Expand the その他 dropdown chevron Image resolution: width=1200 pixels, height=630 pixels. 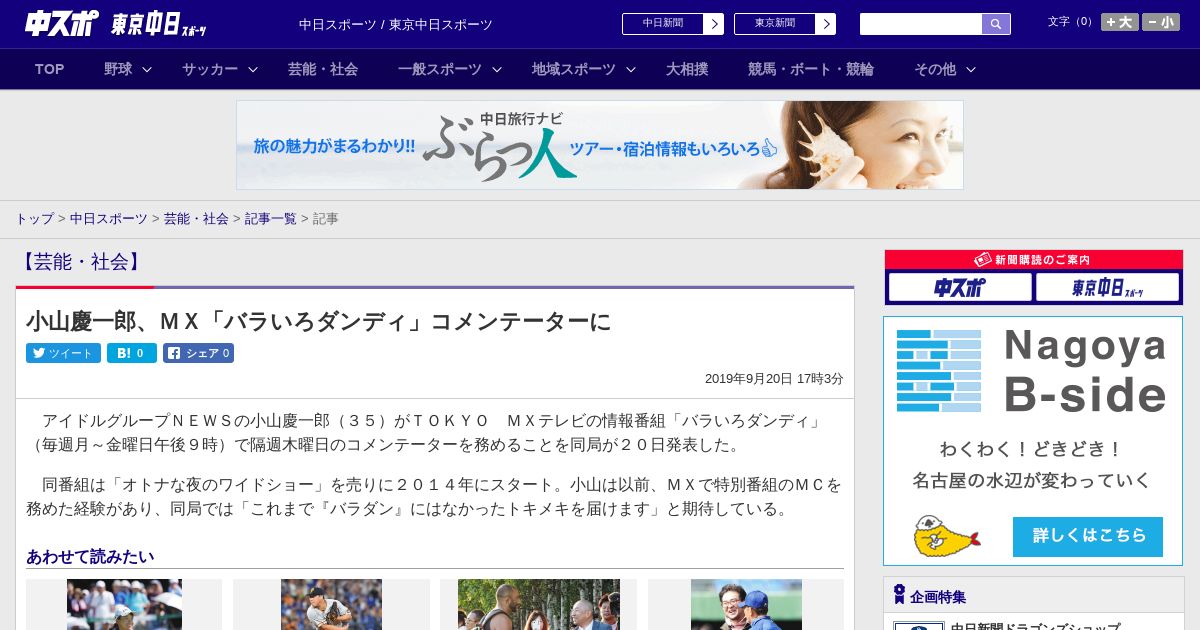coord(971,69)
